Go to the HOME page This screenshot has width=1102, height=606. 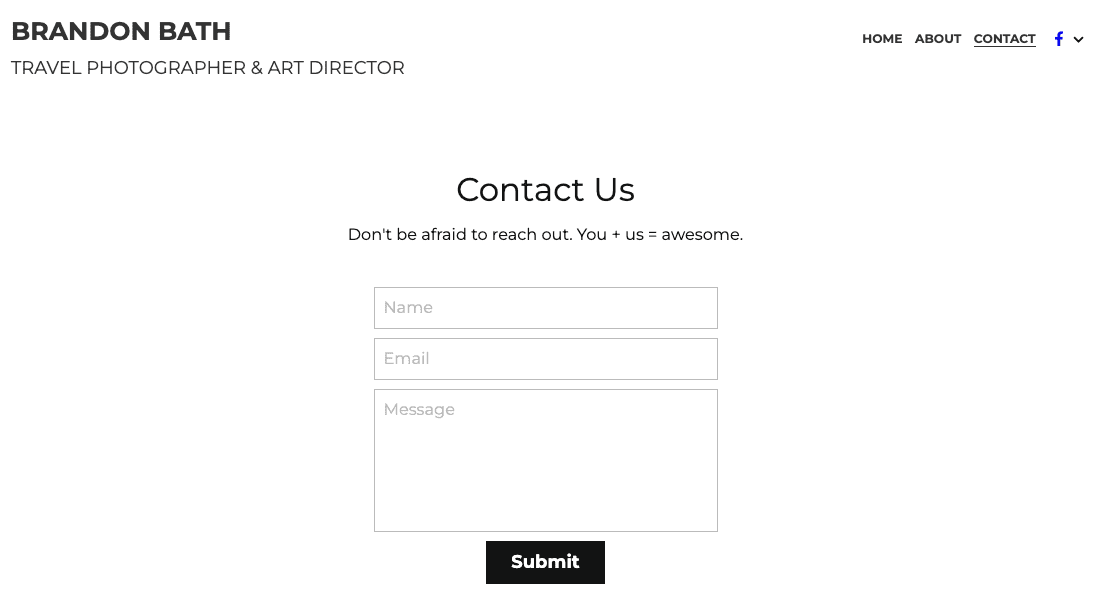882,39
